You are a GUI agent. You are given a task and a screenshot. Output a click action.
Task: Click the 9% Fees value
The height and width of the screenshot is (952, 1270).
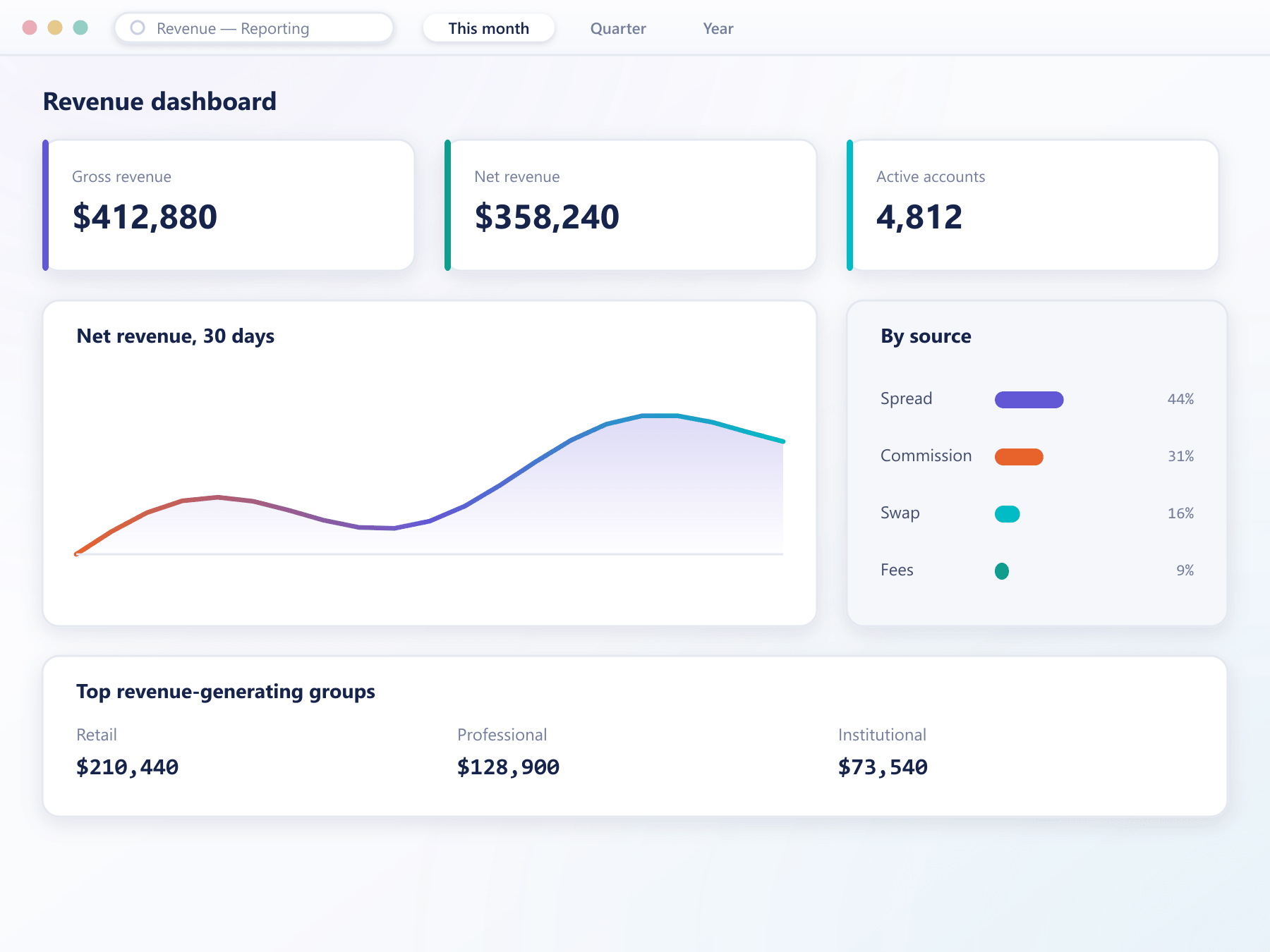1185,570
